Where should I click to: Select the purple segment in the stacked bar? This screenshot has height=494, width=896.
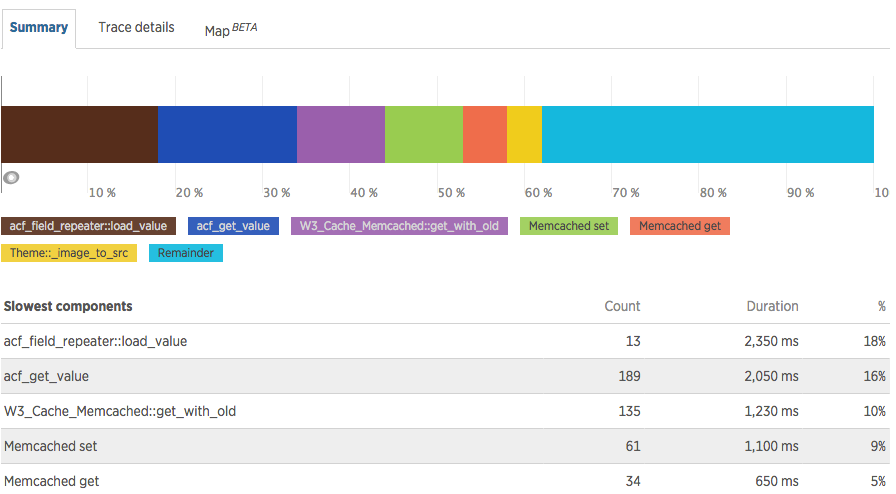341,134
